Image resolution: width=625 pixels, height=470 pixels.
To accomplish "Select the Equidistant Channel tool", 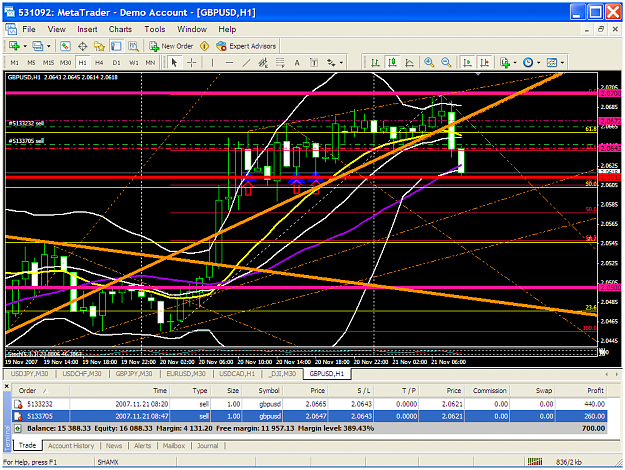I will point(263,63).
